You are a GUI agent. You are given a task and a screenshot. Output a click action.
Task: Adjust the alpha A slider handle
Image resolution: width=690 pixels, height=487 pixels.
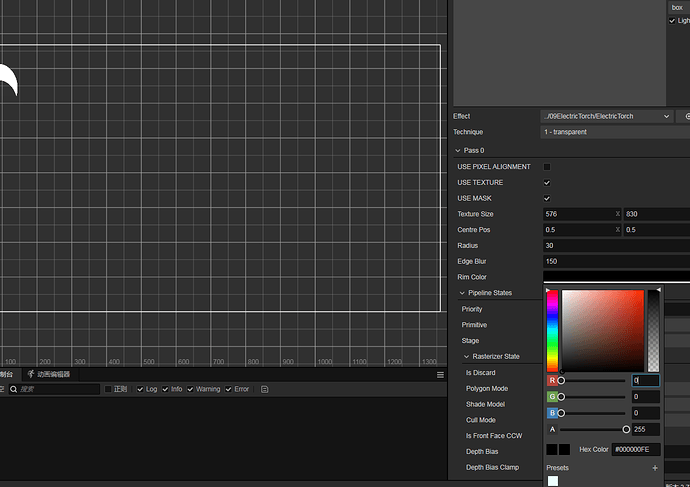626,429
